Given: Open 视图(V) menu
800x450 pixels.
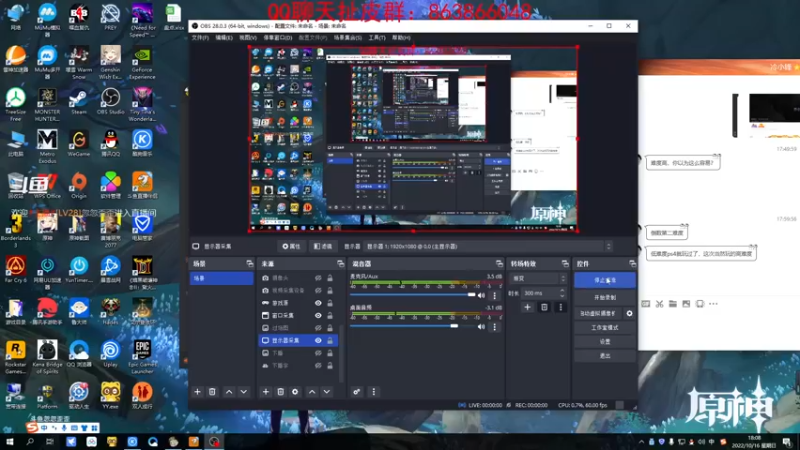Looking at the screenshot, I should coord(248,38).
